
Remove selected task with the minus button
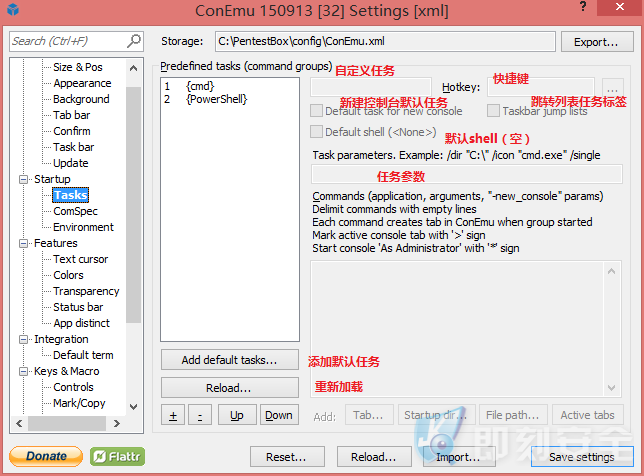click(200, 415)
